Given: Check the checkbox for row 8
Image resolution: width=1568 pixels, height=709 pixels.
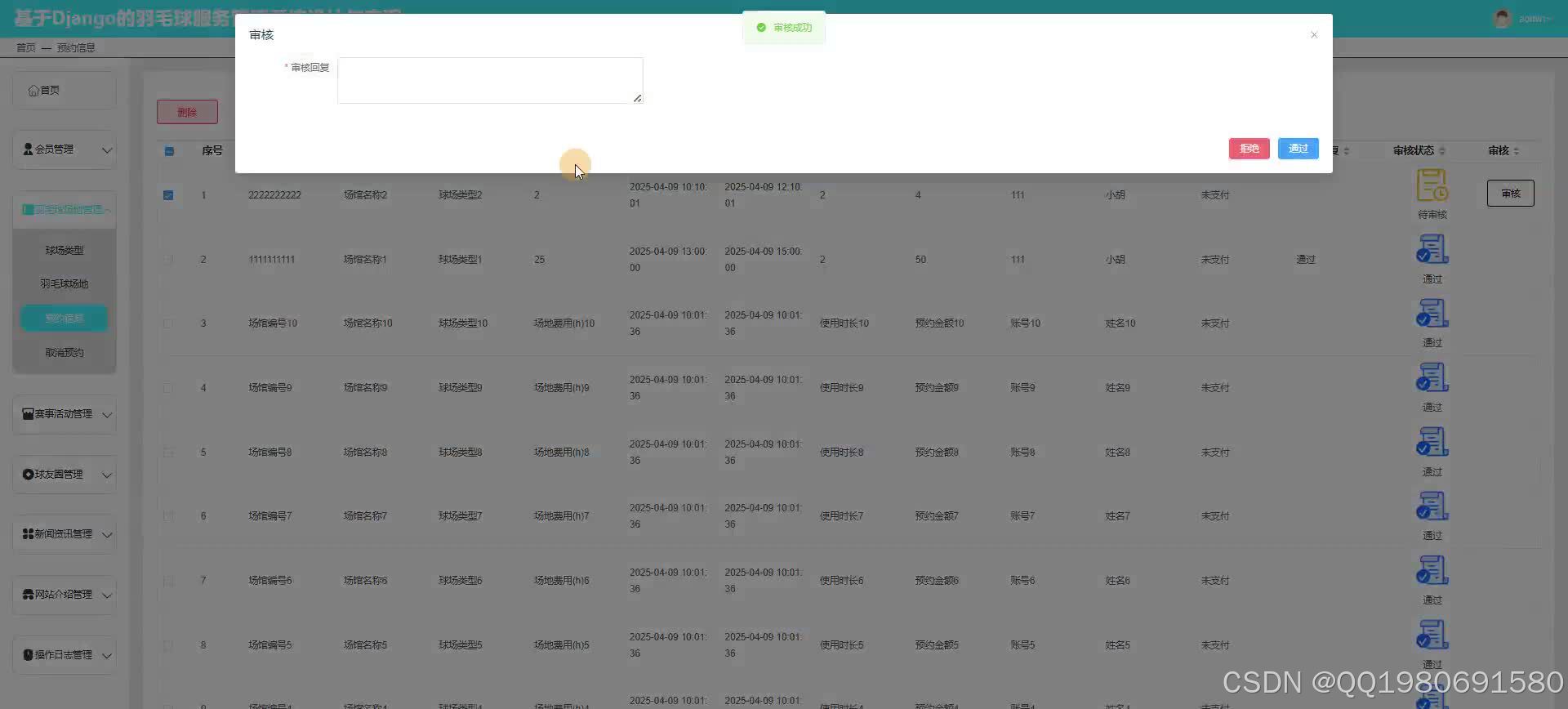Looking at the screenshot, I should pyautogui.click(x=168, y=645).
